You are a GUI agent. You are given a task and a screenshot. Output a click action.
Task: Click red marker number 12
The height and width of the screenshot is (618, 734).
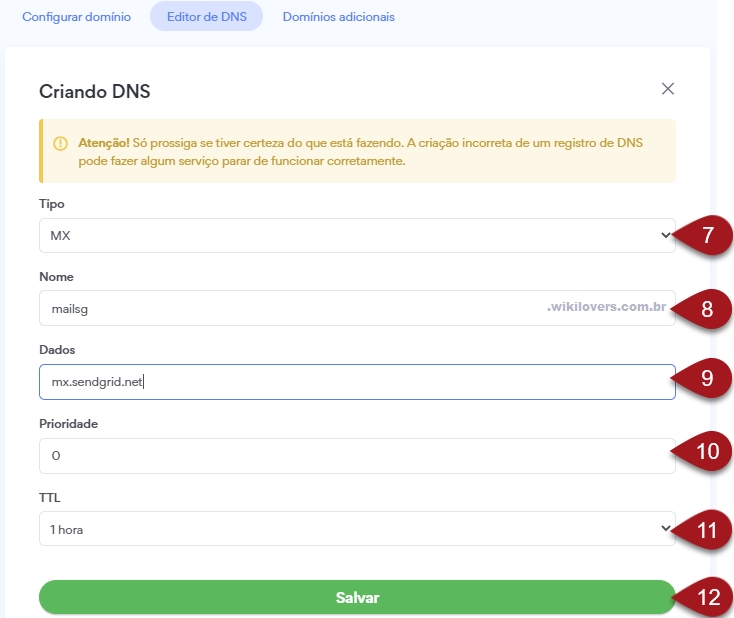point(703,597)
